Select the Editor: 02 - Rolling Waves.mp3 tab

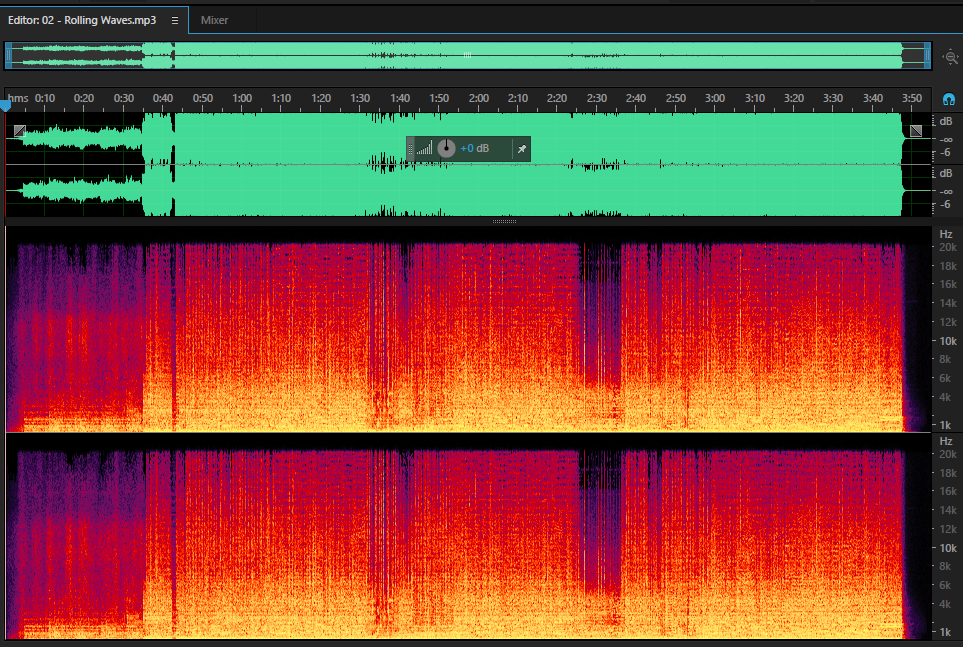pos(82,20)
